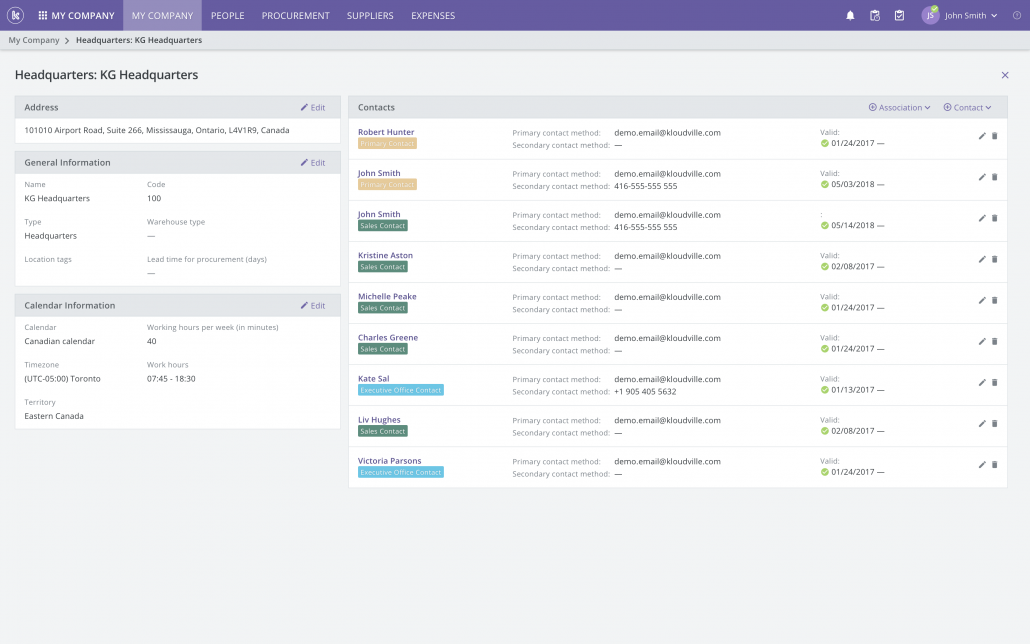
Task: Edit Kate Sal's contact pencil icon
Action: [982, 382]
